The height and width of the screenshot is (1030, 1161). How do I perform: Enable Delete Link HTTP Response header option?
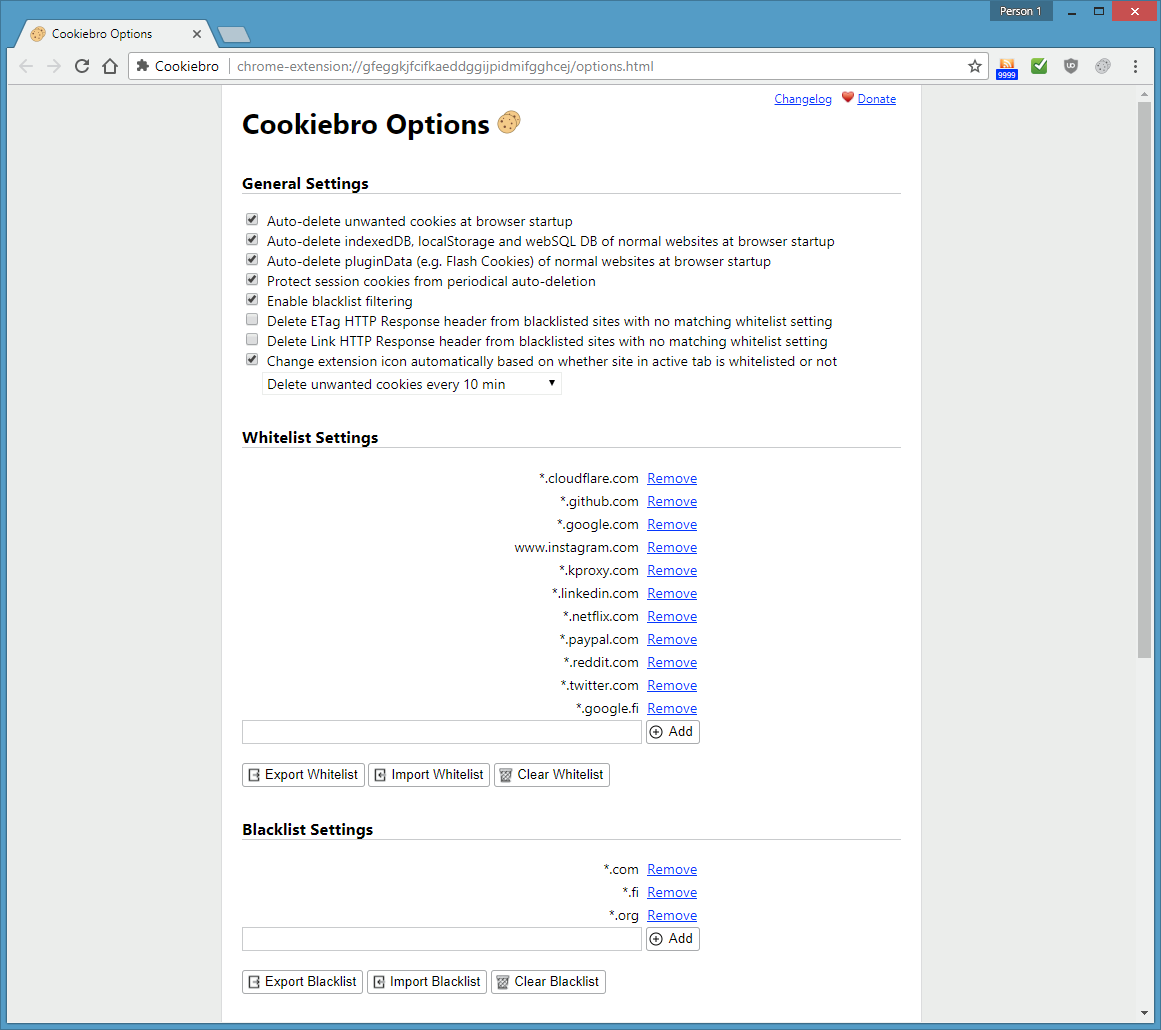[x=252, y=340]
